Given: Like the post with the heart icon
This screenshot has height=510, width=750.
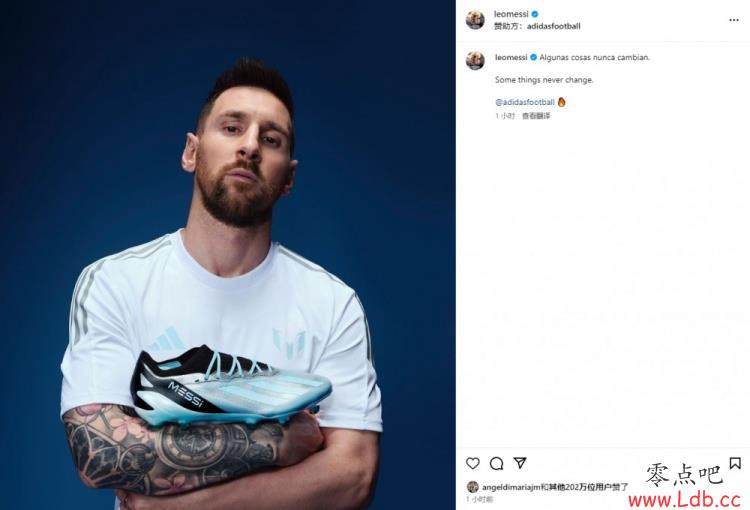Looking at the screenshot, I should [473, 463].
